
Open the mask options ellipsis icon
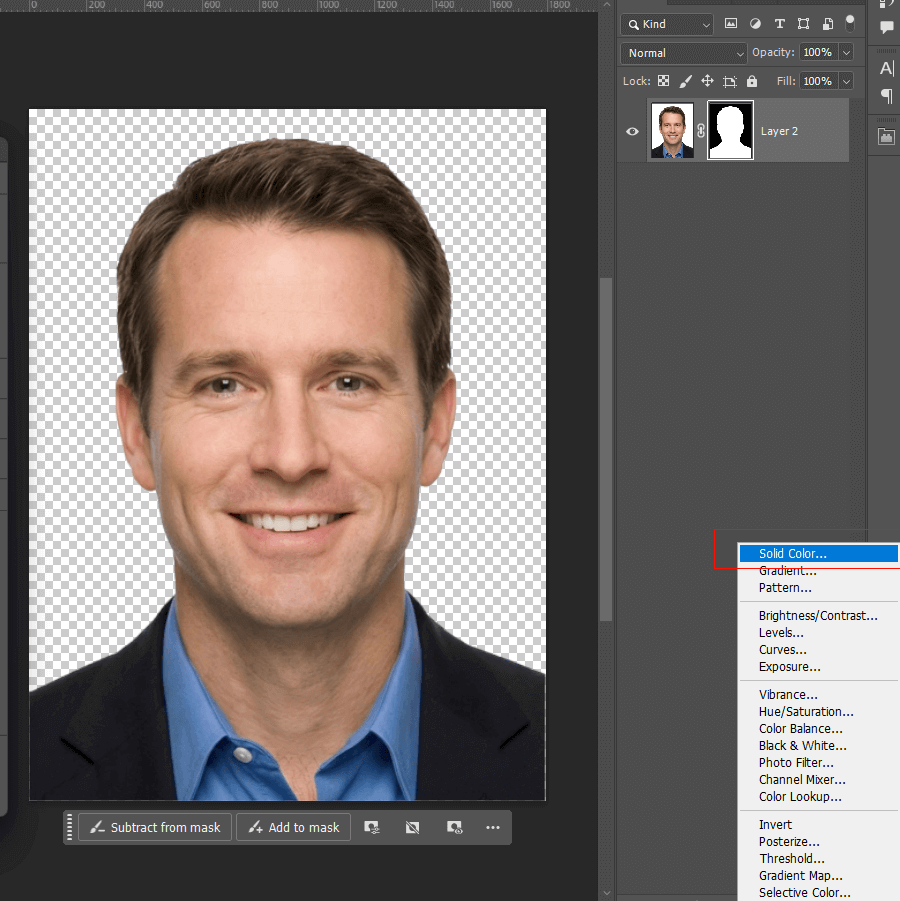click(493, 828)
